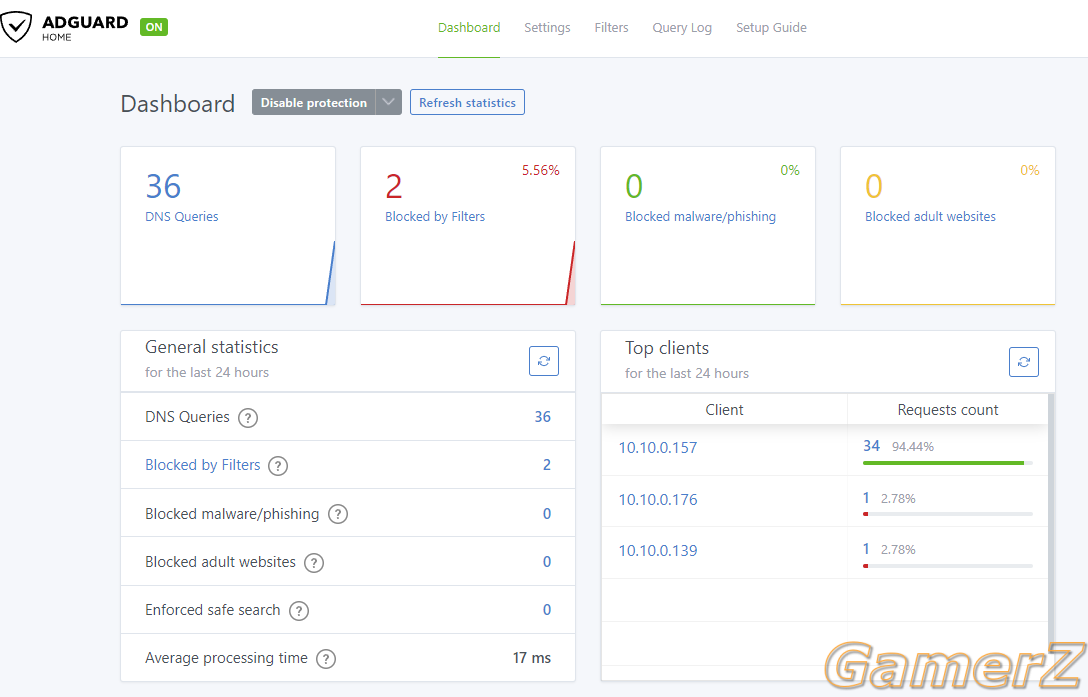Click the DNS Queries card showing 36
The image size is (1088, 697).
(228, 226)
